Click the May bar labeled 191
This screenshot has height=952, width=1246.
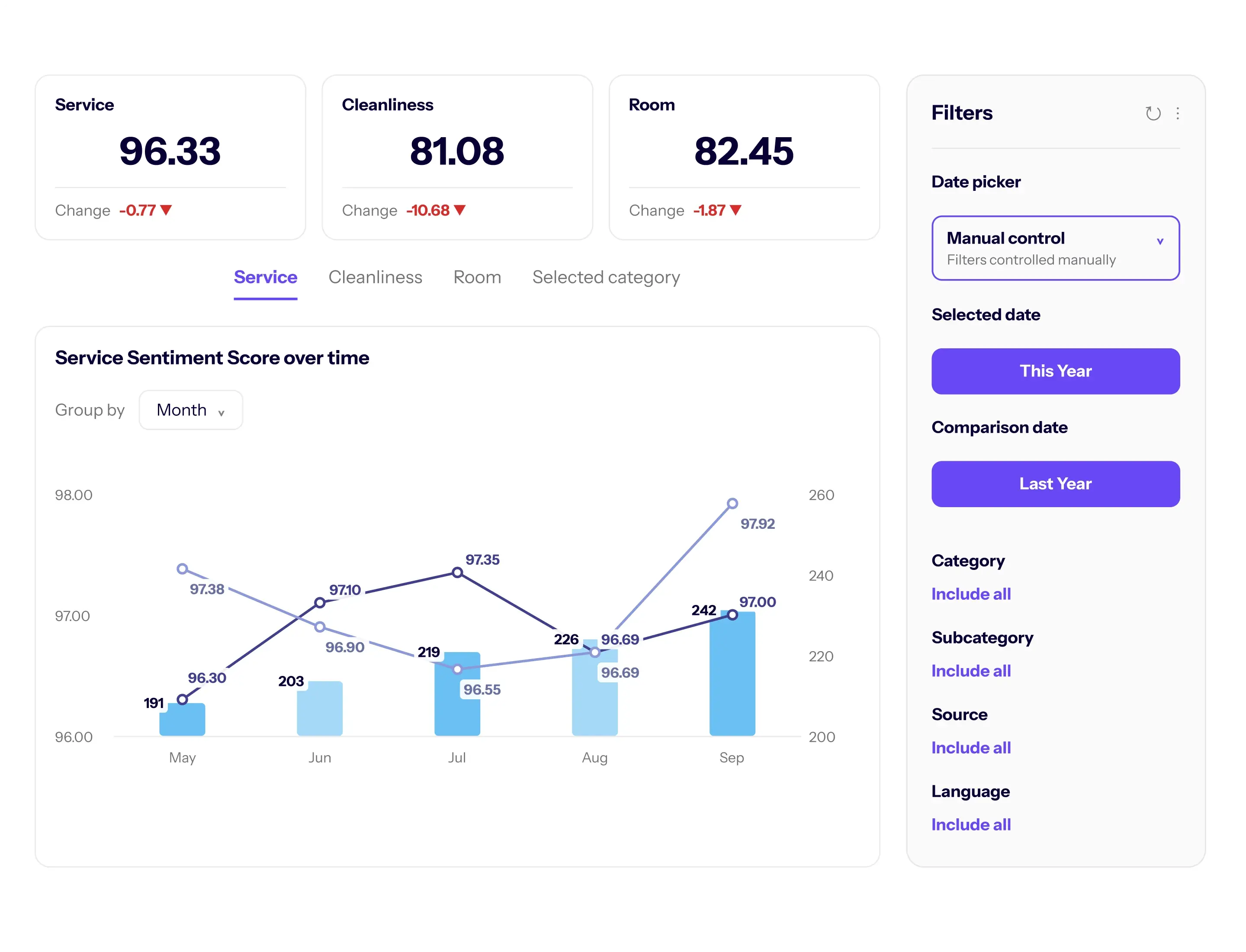pos(182,720)
